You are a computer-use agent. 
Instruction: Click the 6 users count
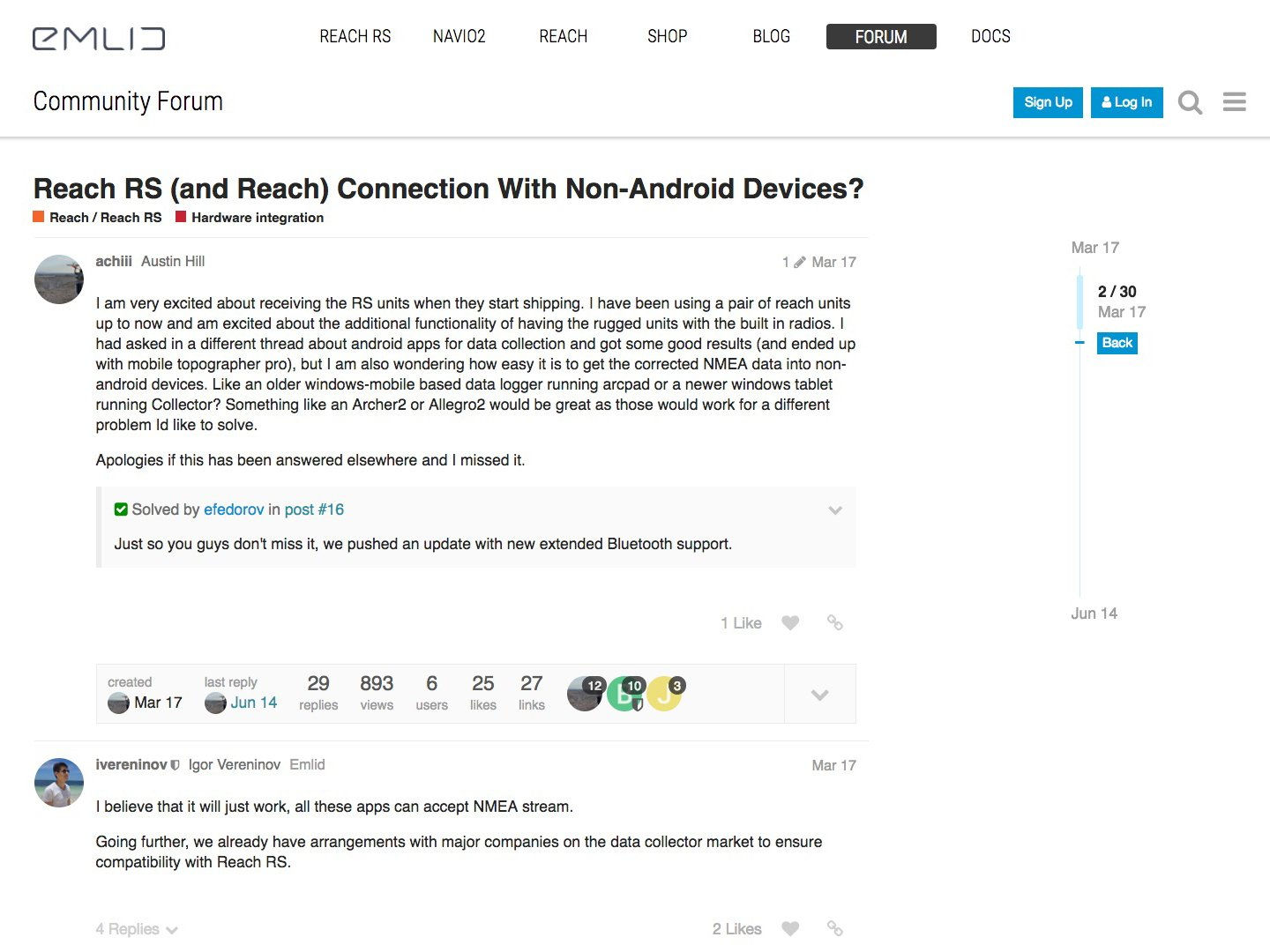pos(431,693)
